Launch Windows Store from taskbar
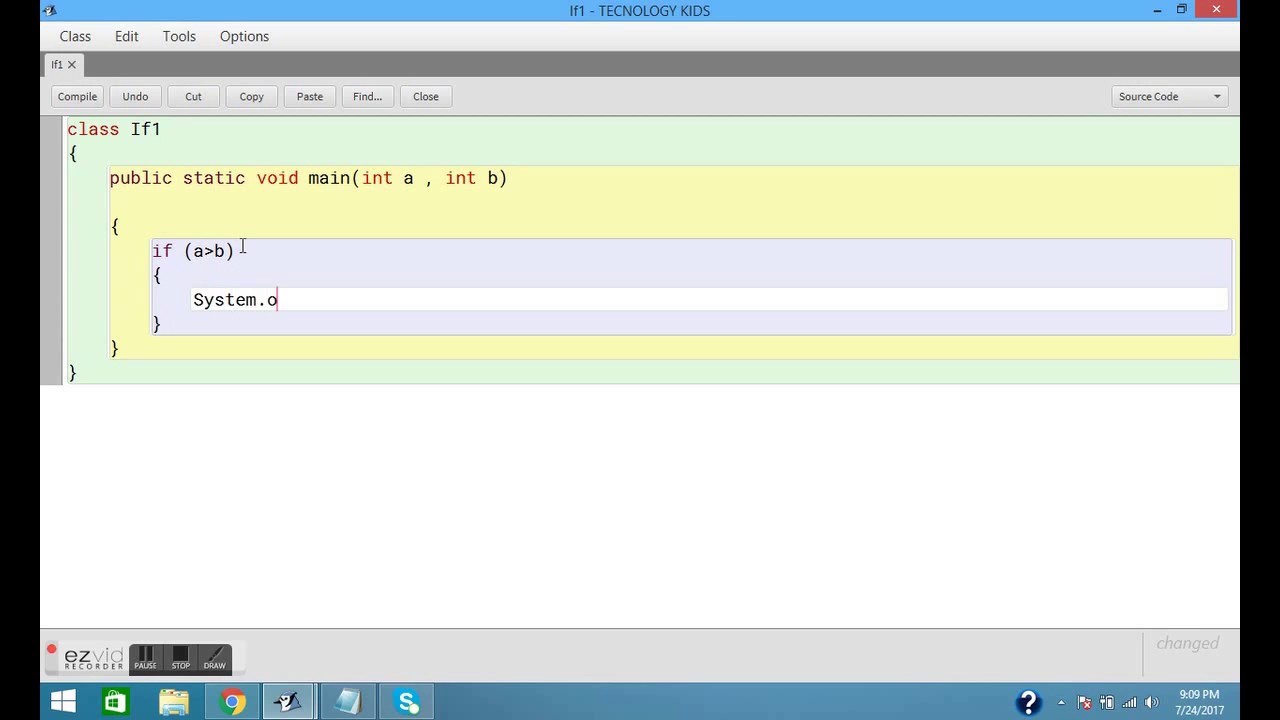The width and height of the screenshot is (1280, 720). 115,702
